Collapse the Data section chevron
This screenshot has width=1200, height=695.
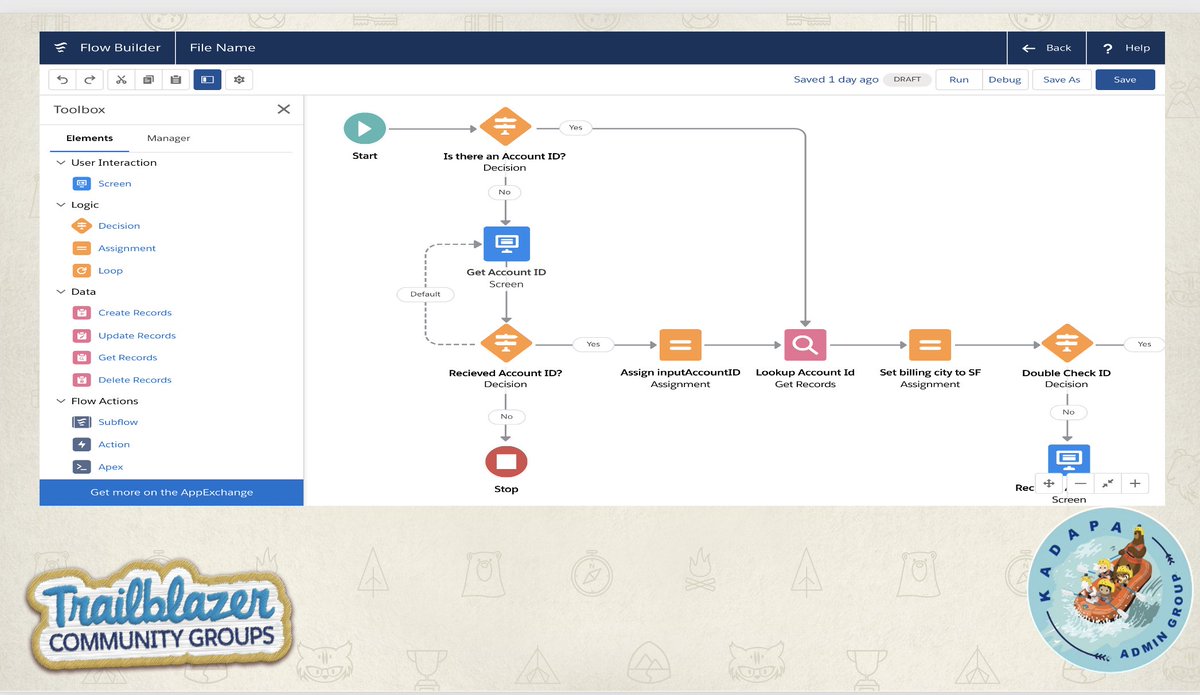(x=61, y=291)
